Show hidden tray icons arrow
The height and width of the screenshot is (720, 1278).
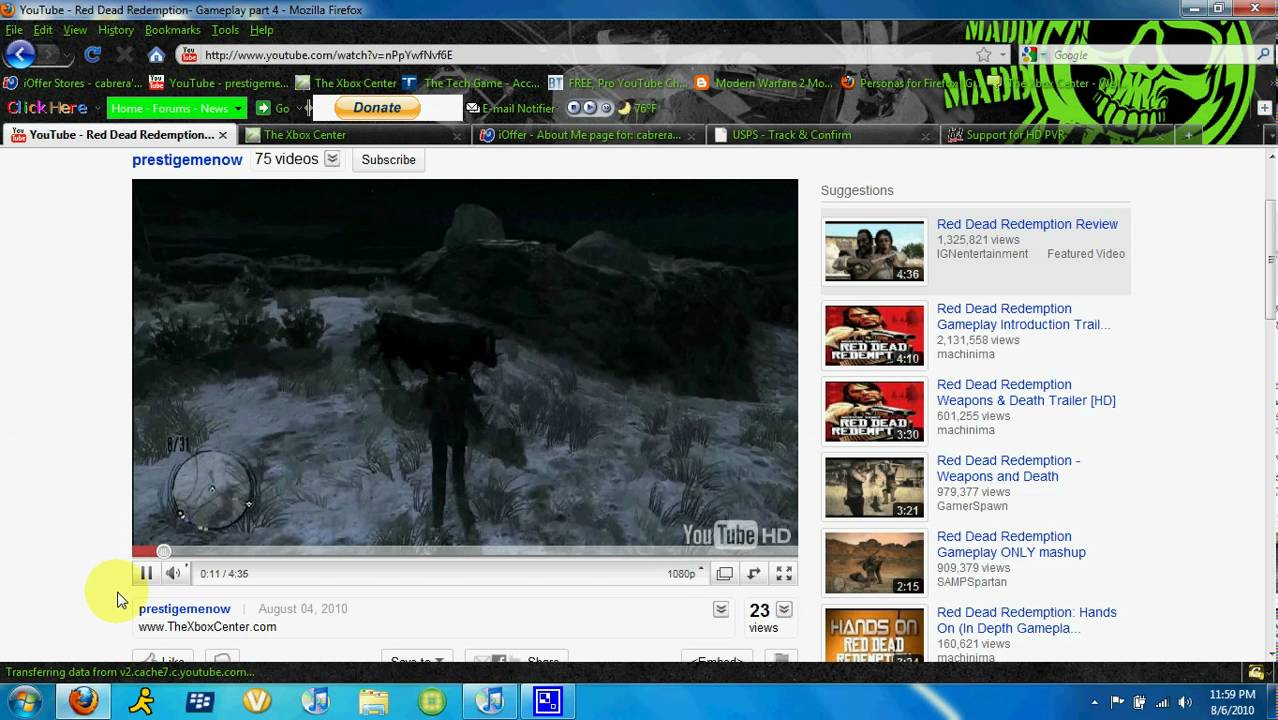tap(1094, 701)
